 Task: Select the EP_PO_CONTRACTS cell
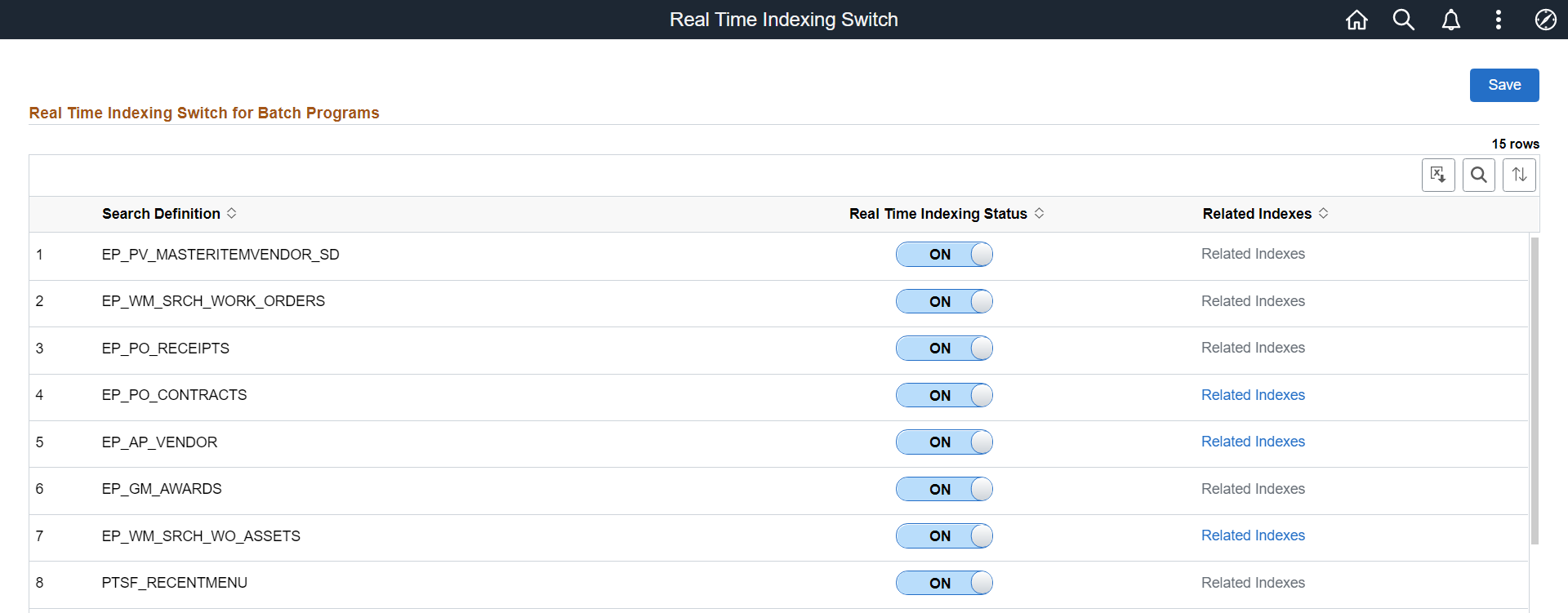(174, 395)
